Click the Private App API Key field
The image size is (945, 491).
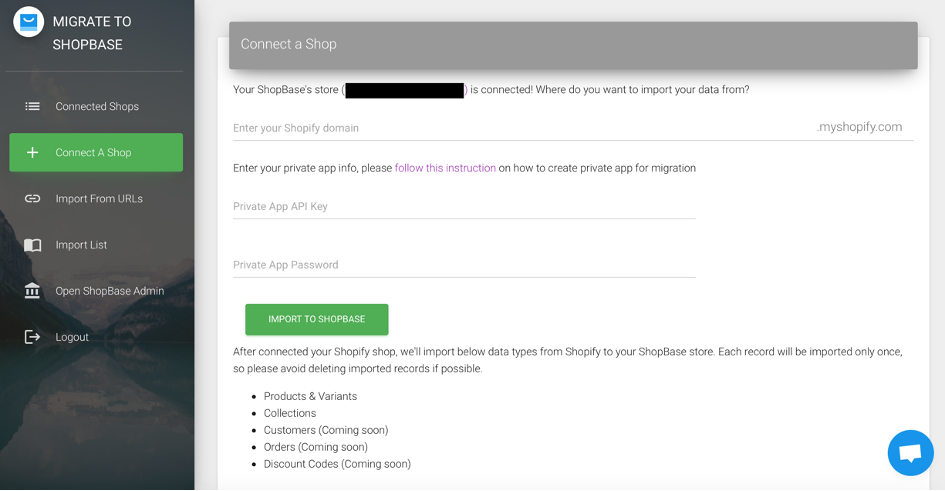point(464,207)
